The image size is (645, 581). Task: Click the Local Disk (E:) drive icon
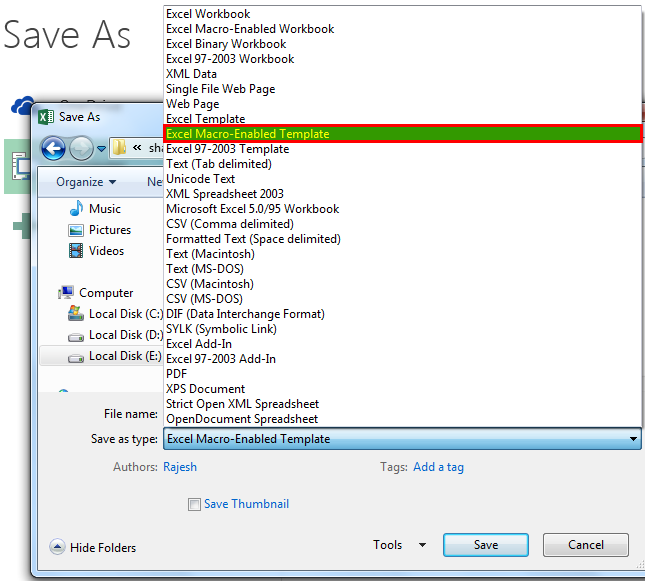click(x=76, y=358)
